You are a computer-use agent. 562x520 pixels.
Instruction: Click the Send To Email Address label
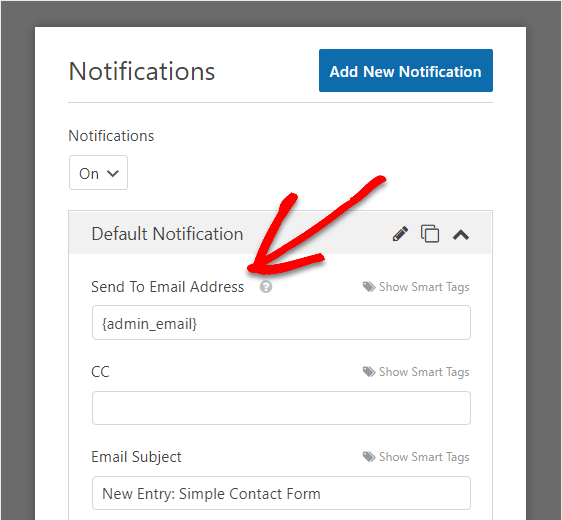(x=167, y=287)
